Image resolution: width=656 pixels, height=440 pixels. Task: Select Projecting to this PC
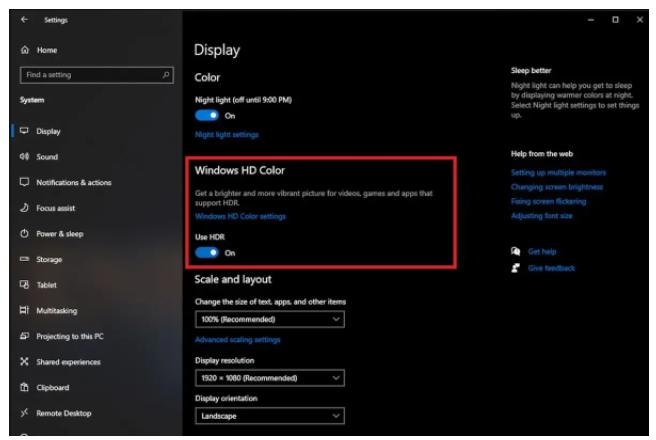coord(69,336)
